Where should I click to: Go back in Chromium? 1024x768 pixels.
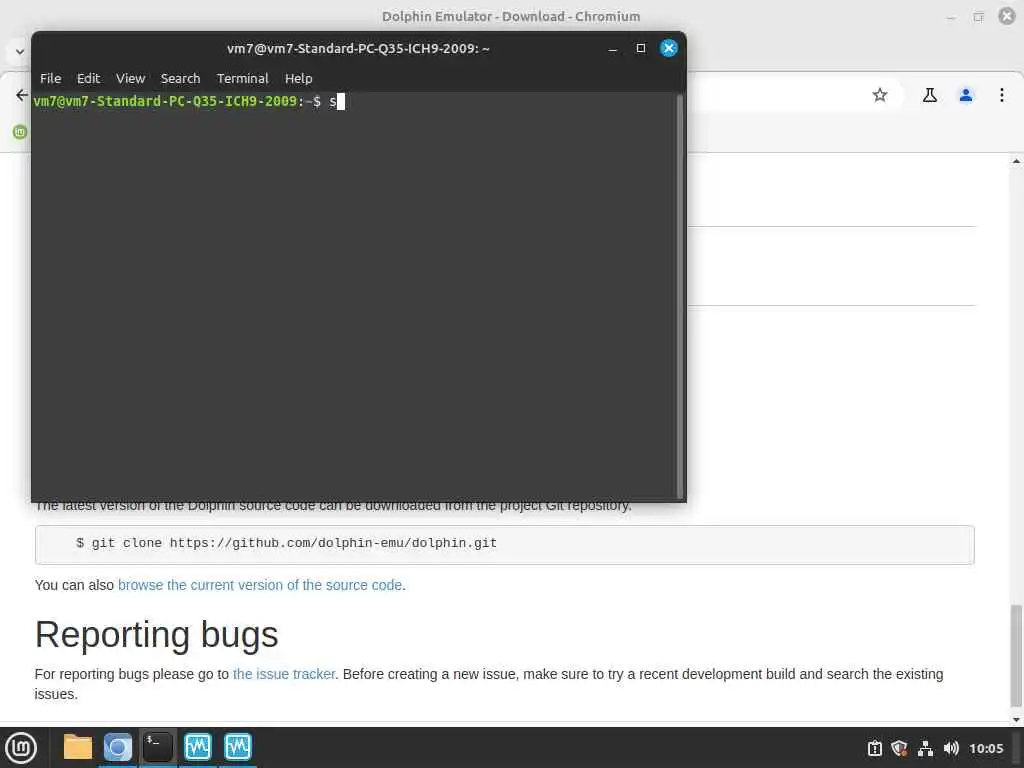(22, 95)
